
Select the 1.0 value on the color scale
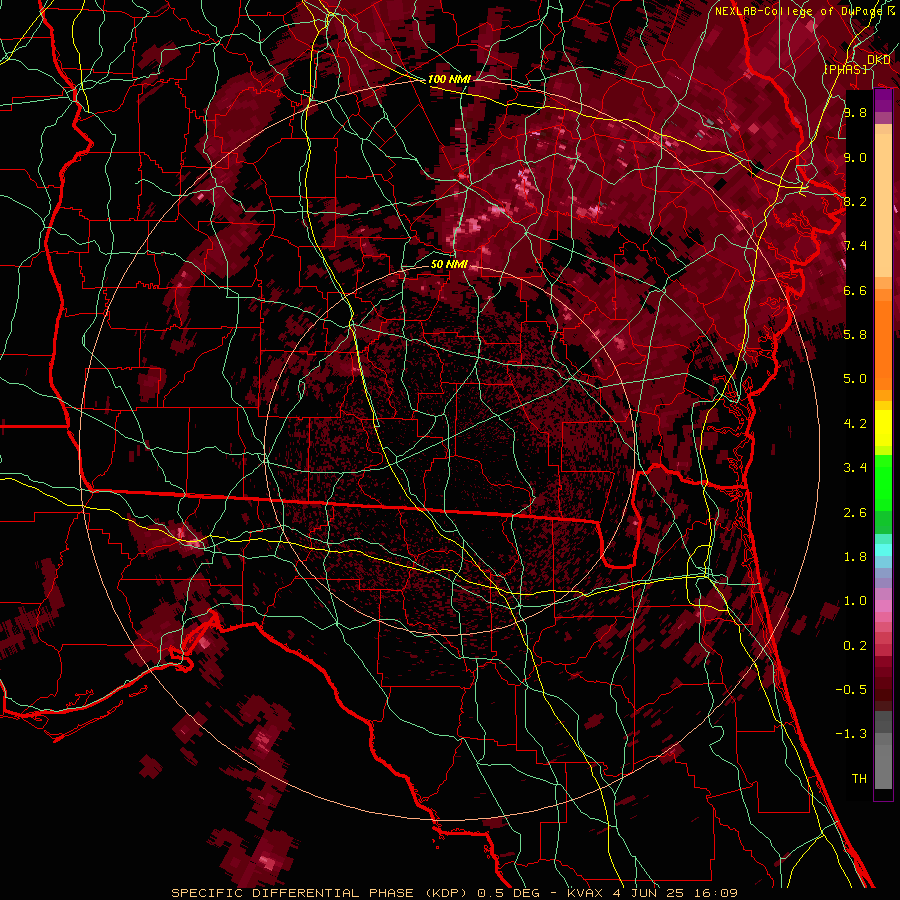pyautogui.click(x=855, y=601)
